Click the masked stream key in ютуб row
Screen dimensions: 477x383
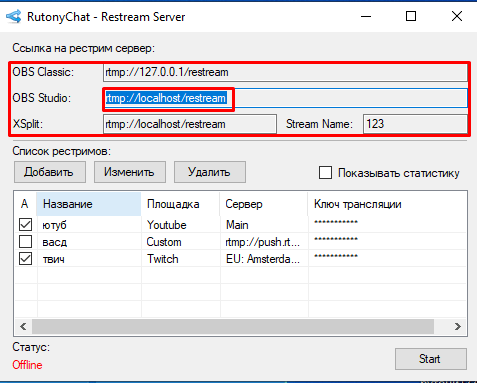[x=336, y=222]
